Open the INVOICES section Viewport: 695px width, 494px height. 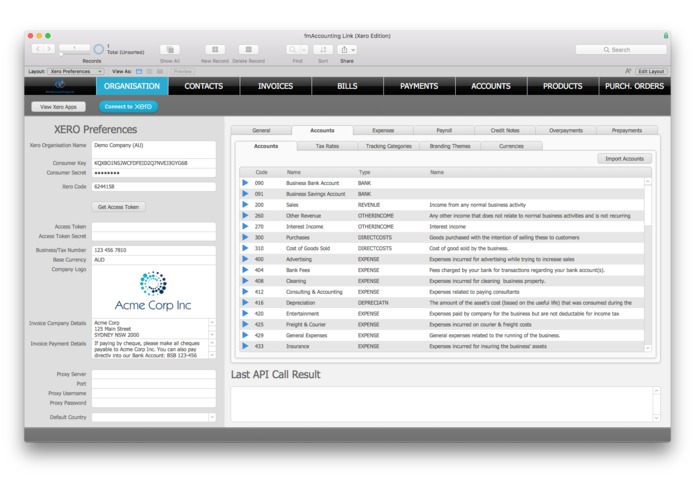276,86
